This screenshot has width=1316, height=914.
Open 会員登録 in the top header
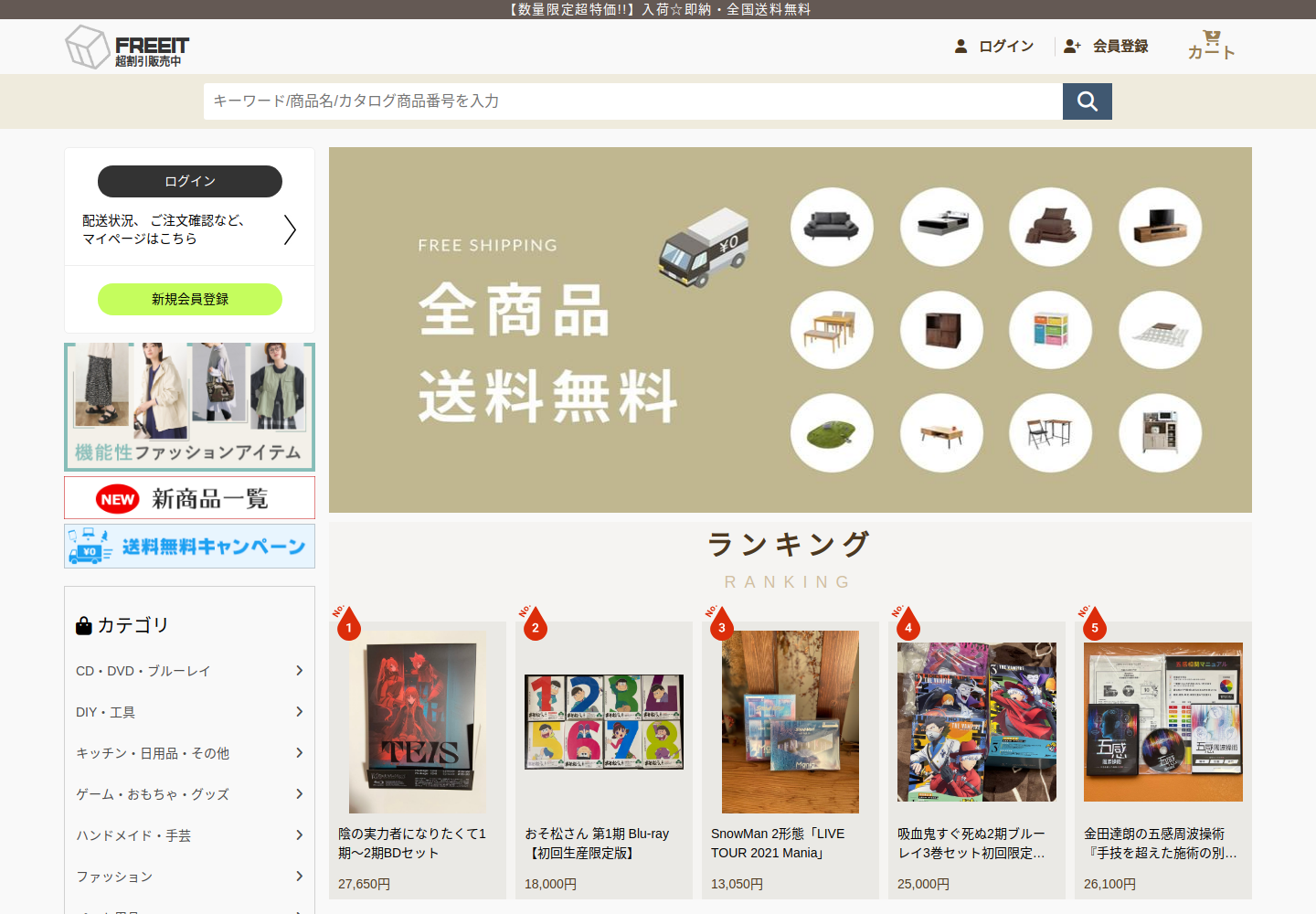(1106, 46)
